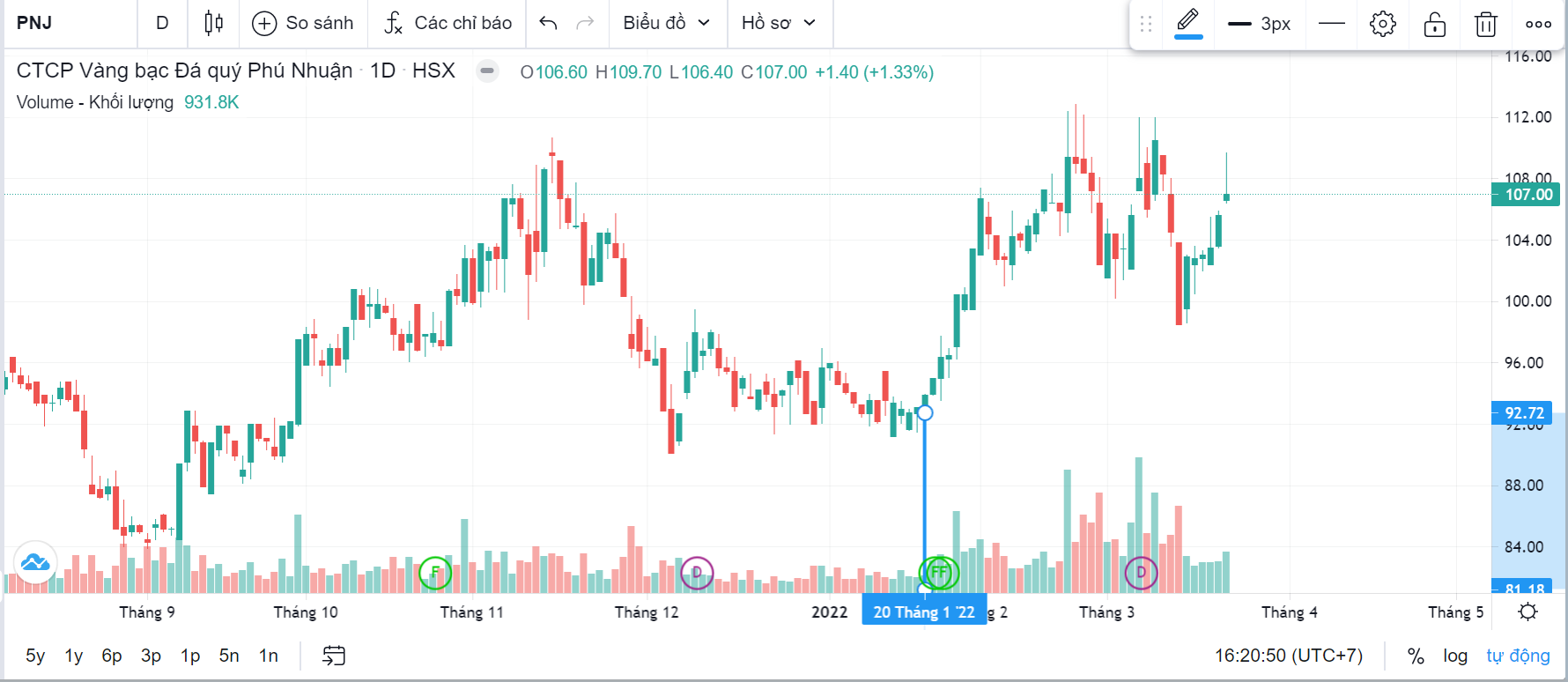1568x682 pixels.
Task: Select the 6p time range
Action: pos(112,656)
